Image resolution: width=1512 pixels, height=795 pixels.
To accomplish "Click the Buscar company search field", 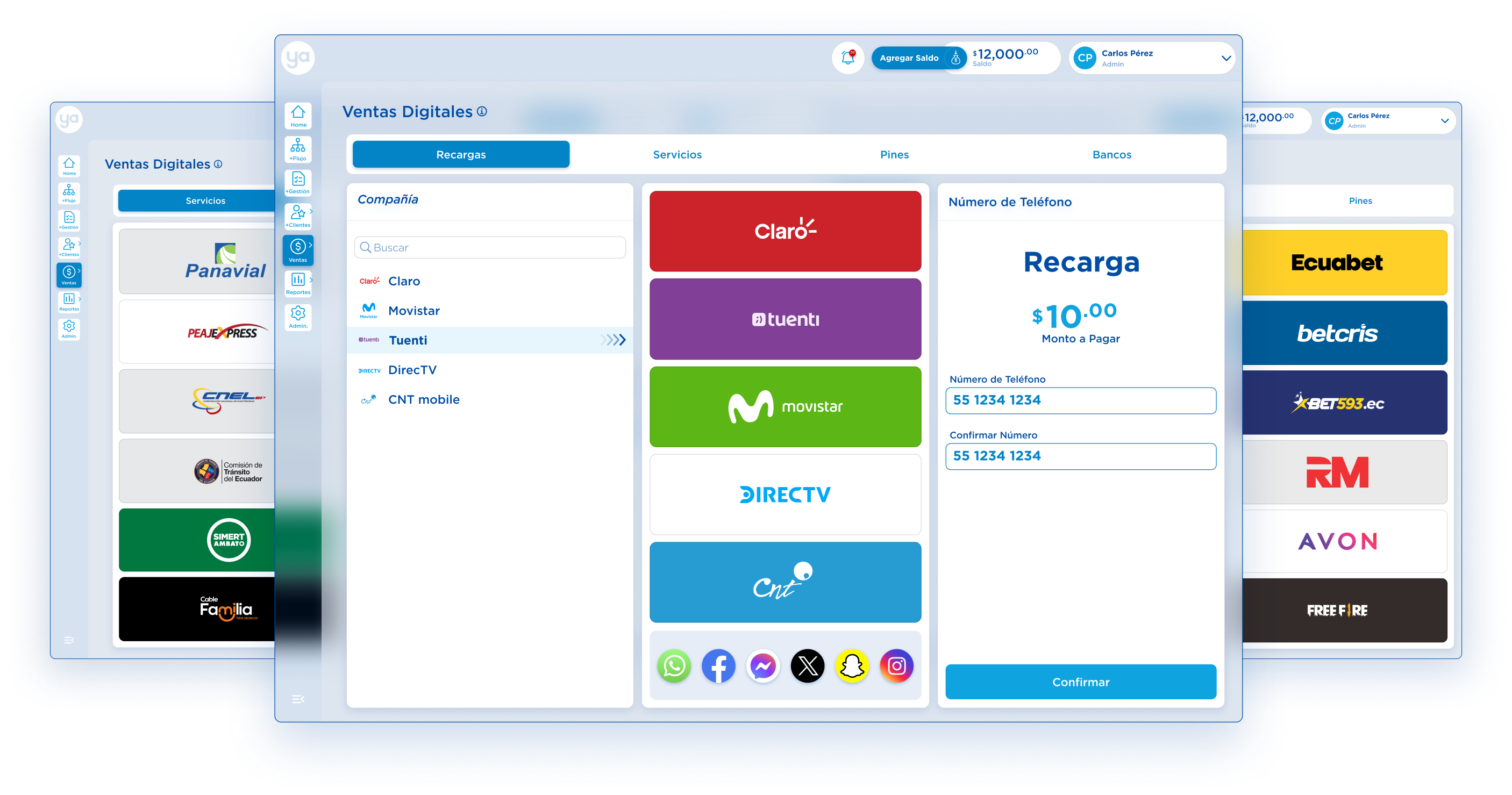I will (x=490, y=248).
